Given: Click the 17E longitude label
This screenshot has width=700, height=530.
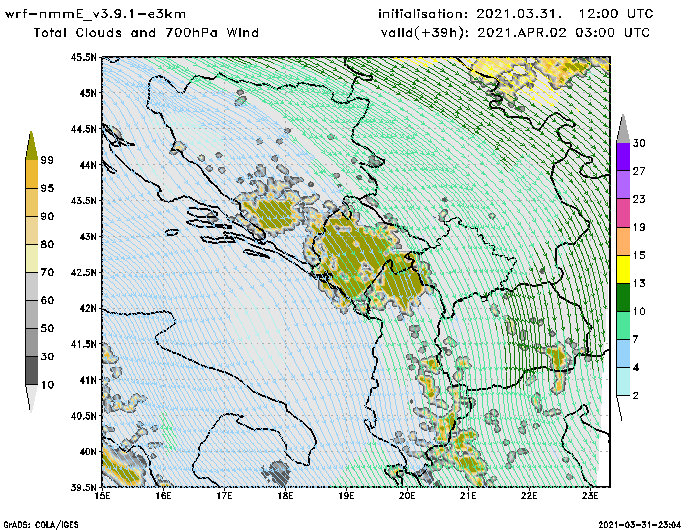Looking at the screenshot, I should pyautogui.click(x=224, y=496).
